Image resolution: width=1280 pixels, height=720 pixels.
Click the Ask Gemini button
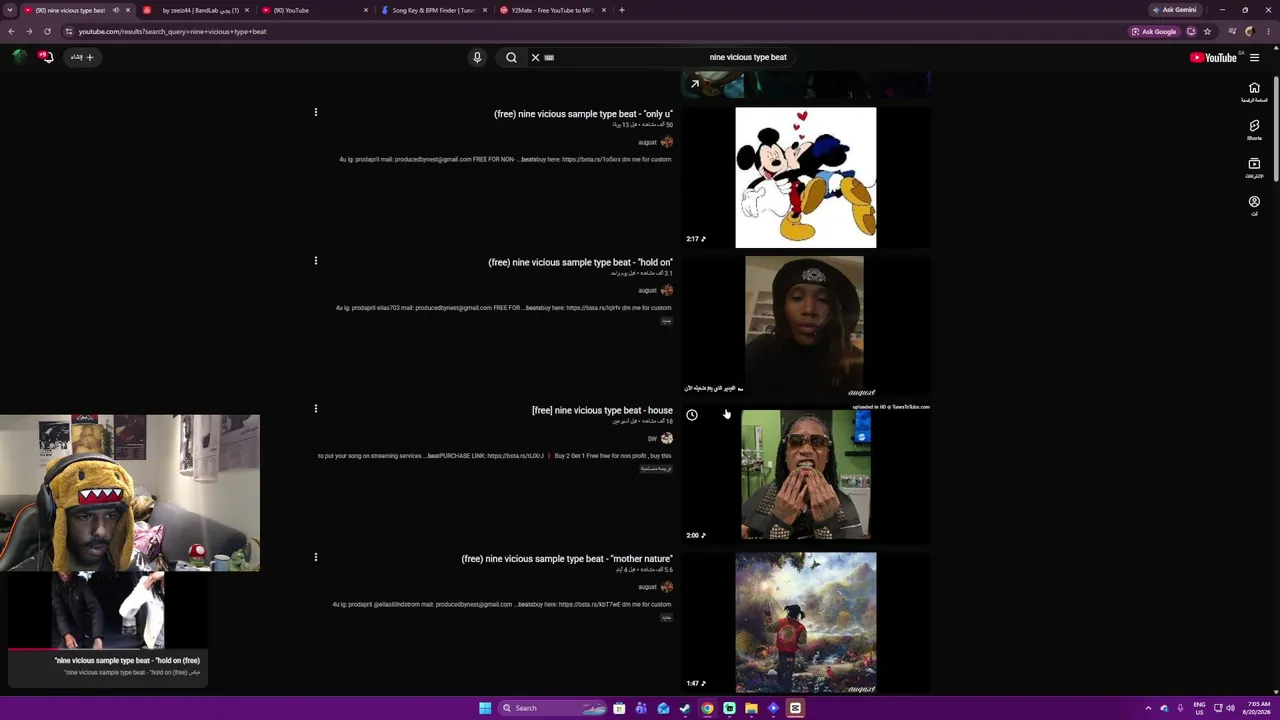(1174, 10)
